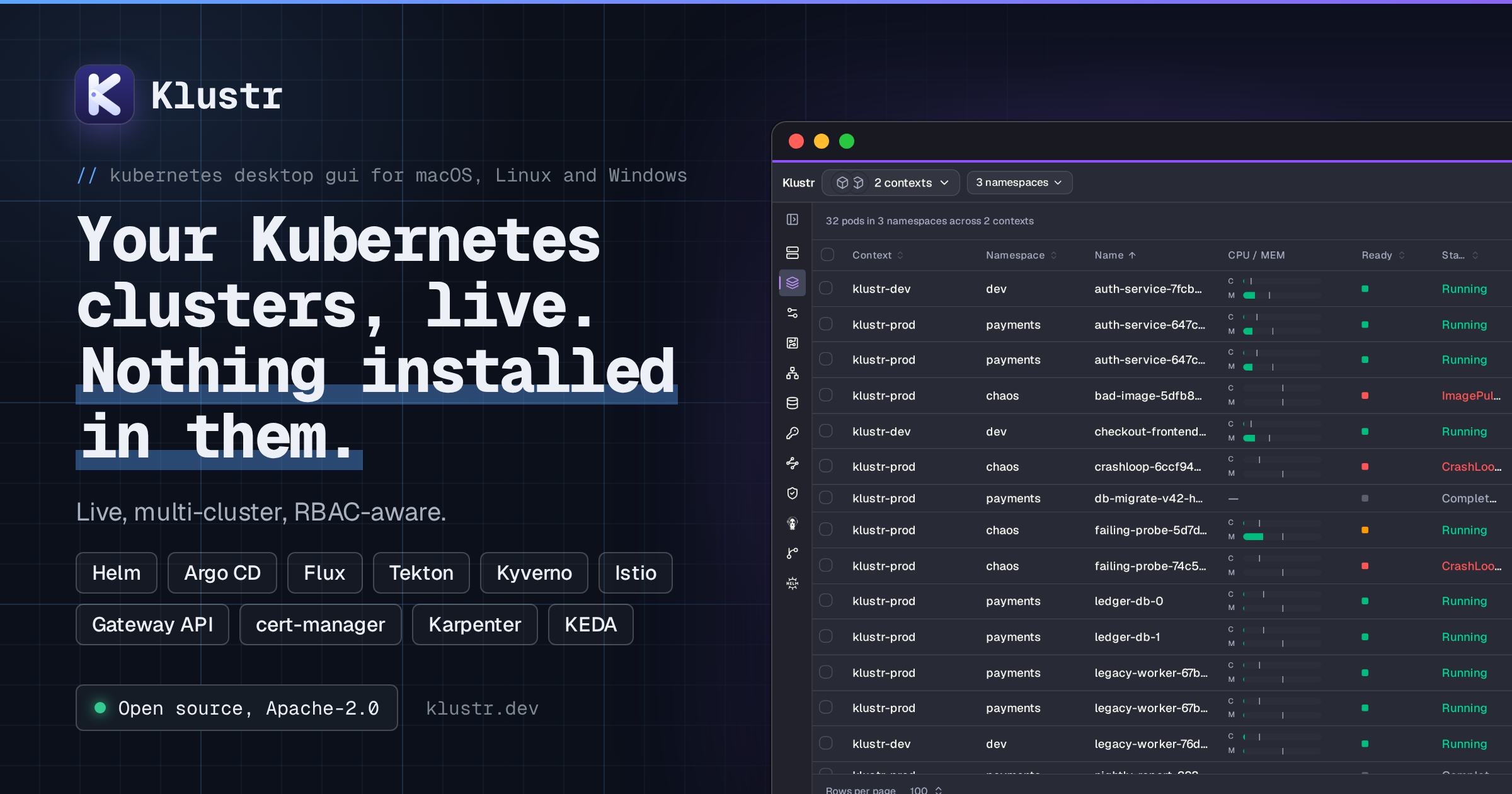This screenshot has height=794, width=1512.
Task: Sort by the Ready column
Action: [1383, 255]
